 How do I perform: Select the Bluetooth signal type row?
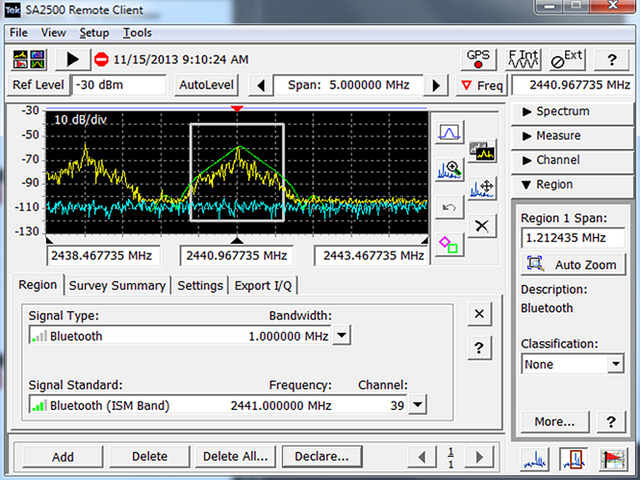click(180, 336)
